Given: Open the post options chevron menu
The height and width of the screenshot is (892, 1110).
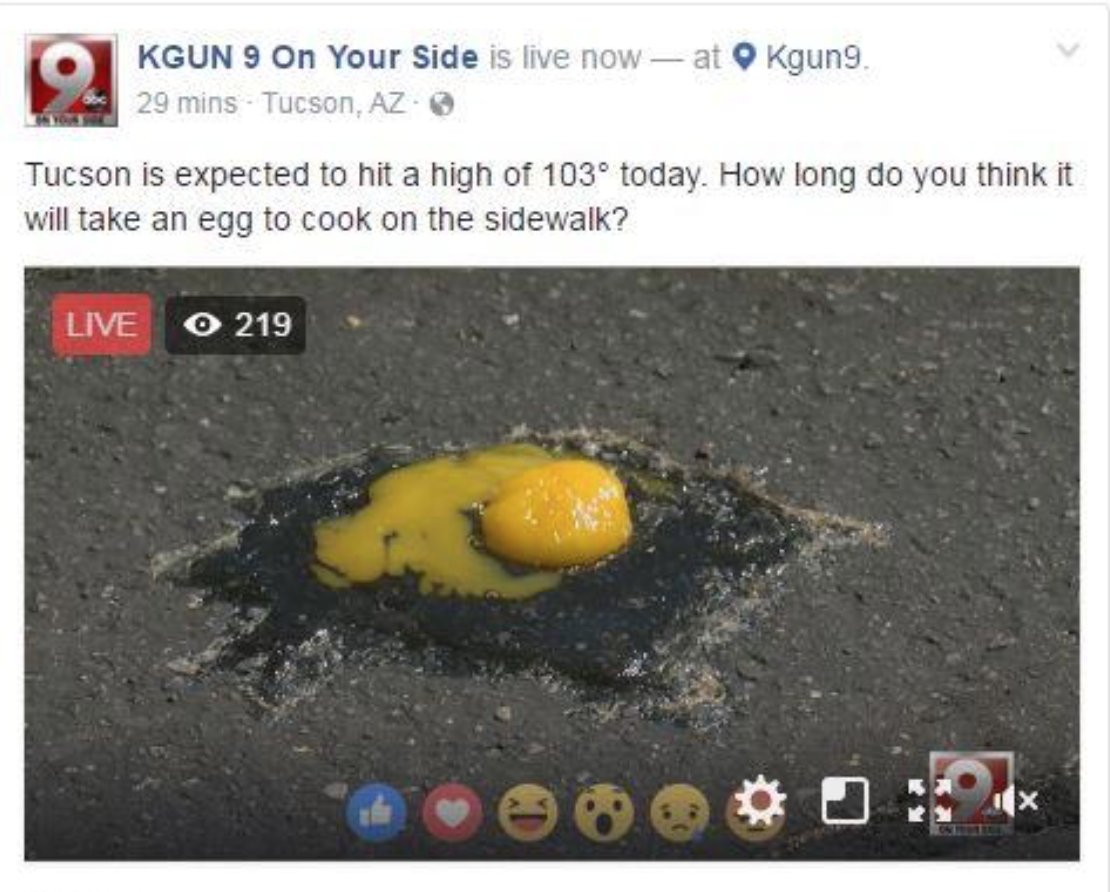Looking at the screenshot, I should point(1068,50).
